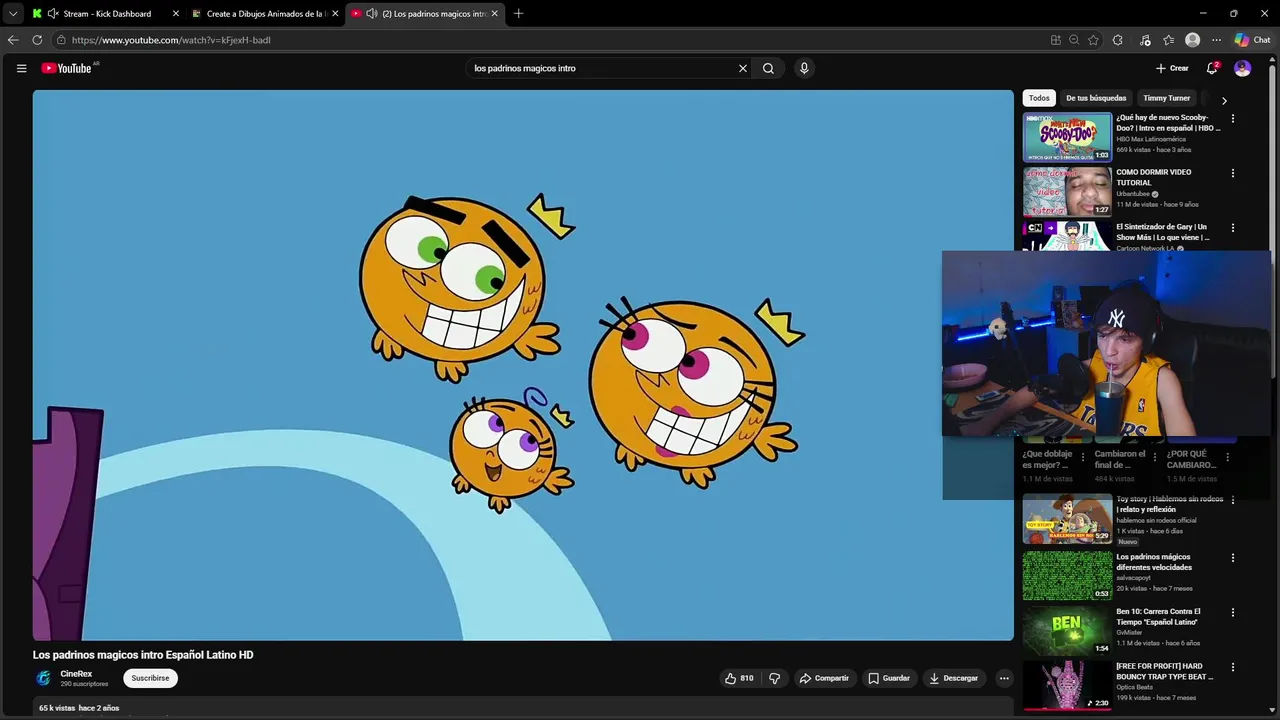Click the El Sintetizador de Gary title
Screen dimensions: 1280x720
tap(1163, 232)
